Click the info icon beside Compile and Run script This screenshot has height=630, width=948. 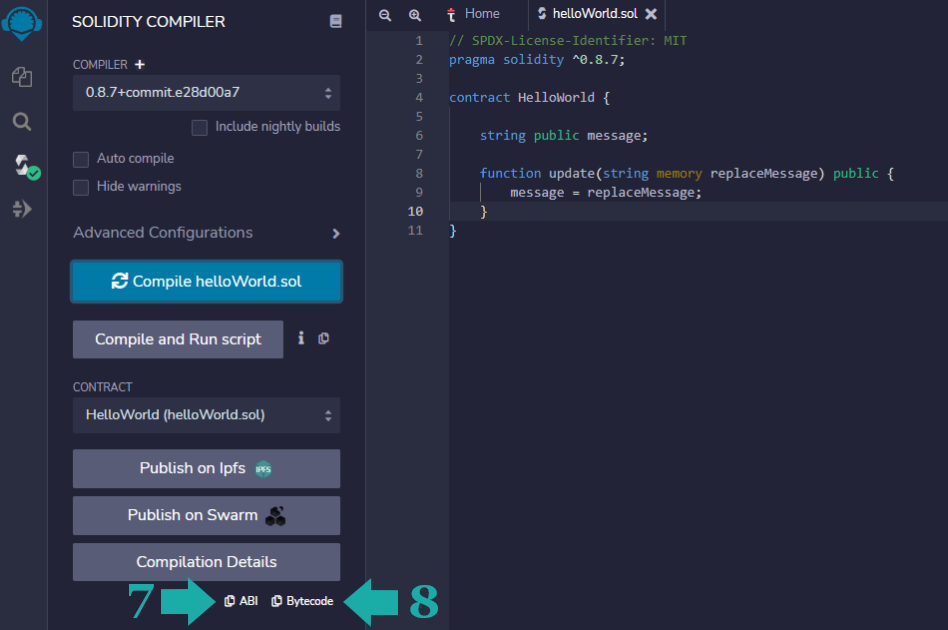301,338
